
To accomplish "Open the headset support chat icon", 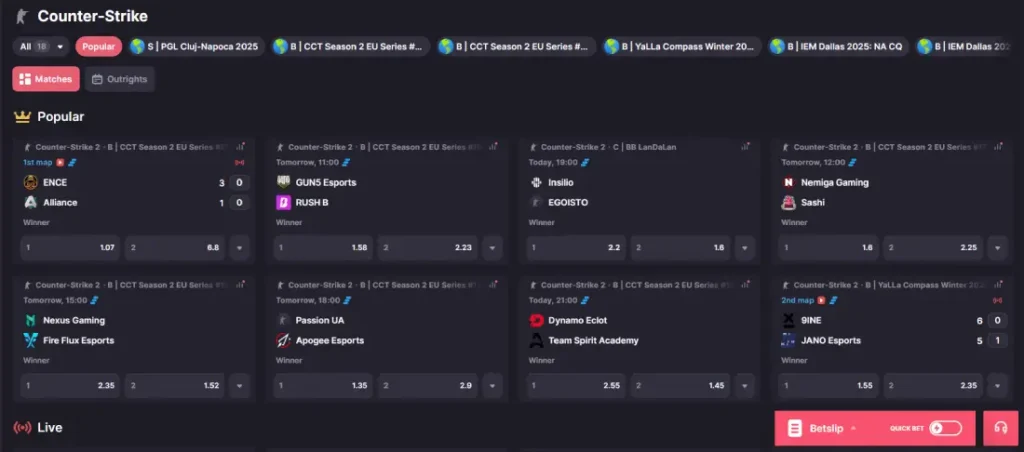I will tap(1000, 428).
